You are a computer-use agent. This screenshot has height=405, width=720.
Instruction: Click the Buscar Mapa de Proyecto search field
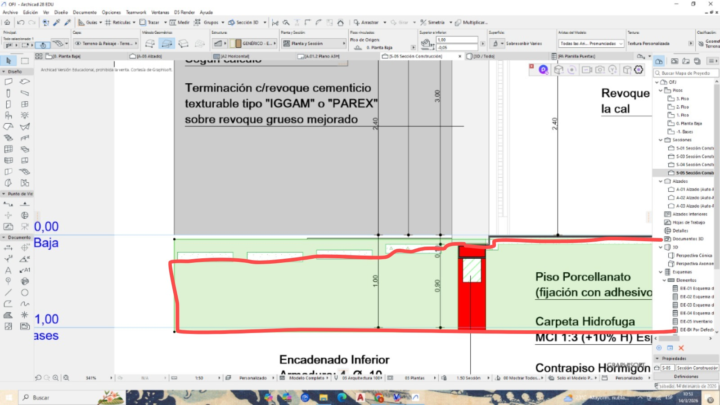click(x=685, y=74)
